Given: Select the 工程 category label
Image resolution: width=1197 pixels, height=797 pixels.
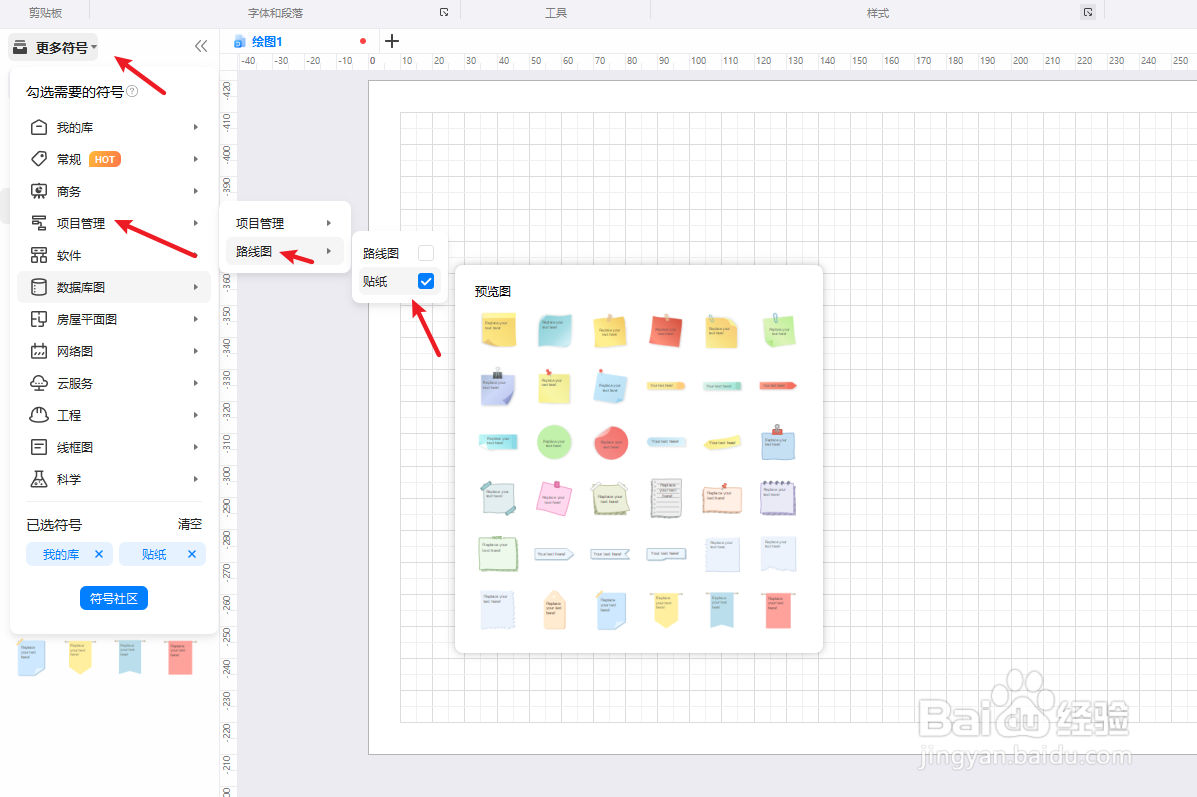Looking at the screenshot, I should tap(69, 415).
